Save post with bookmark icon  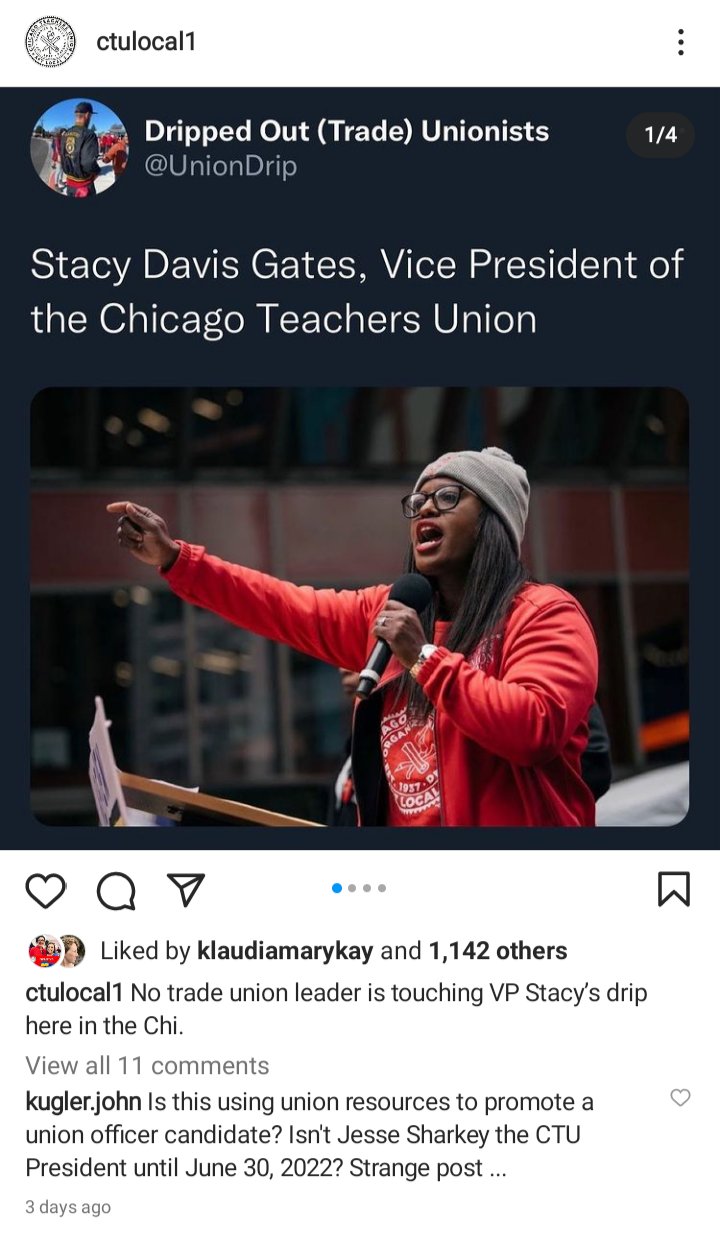(x=674, y=888)
